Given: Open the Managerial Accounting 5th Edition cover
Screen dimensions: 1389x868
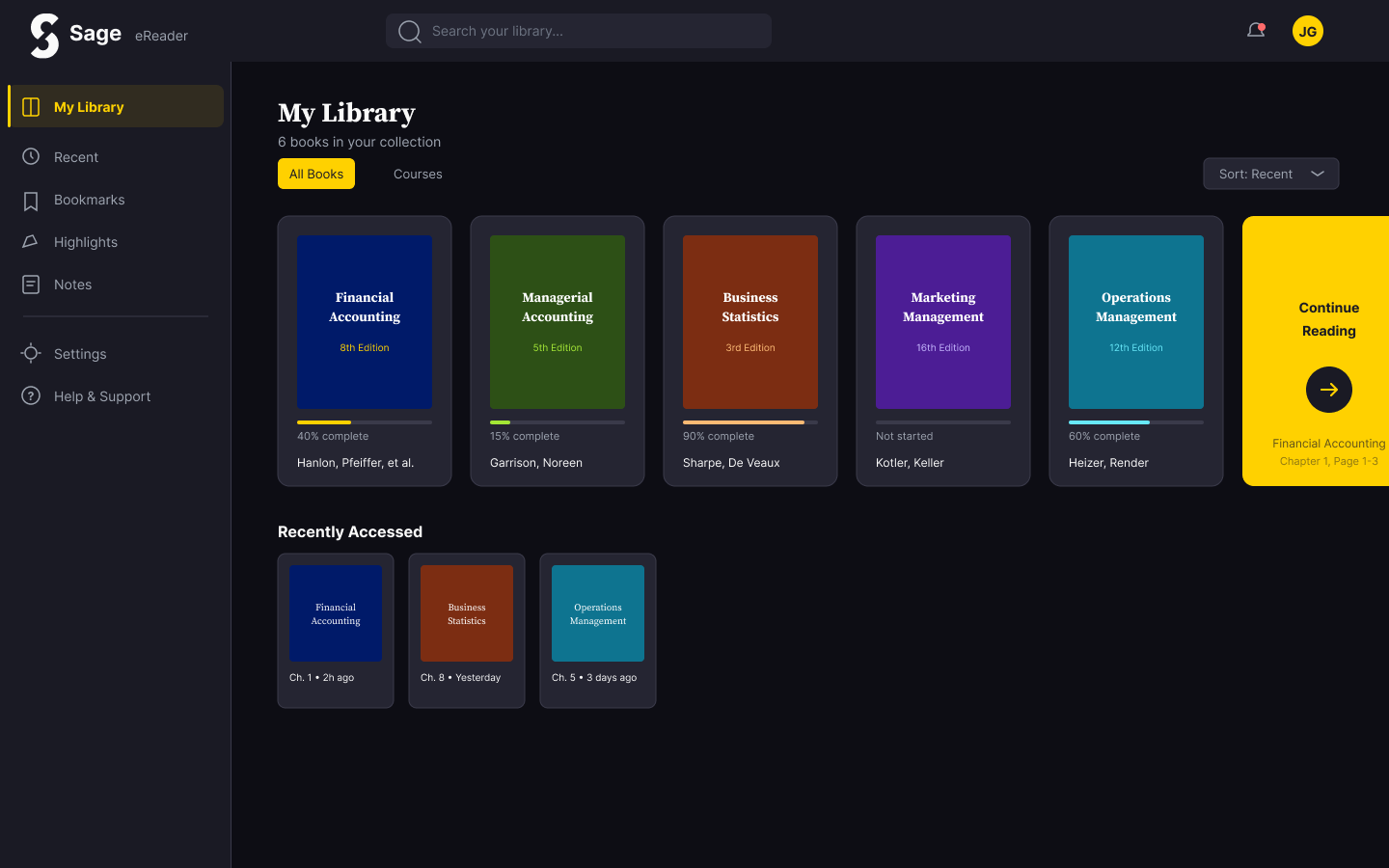Looking at the screenshot, I should 558,322.
